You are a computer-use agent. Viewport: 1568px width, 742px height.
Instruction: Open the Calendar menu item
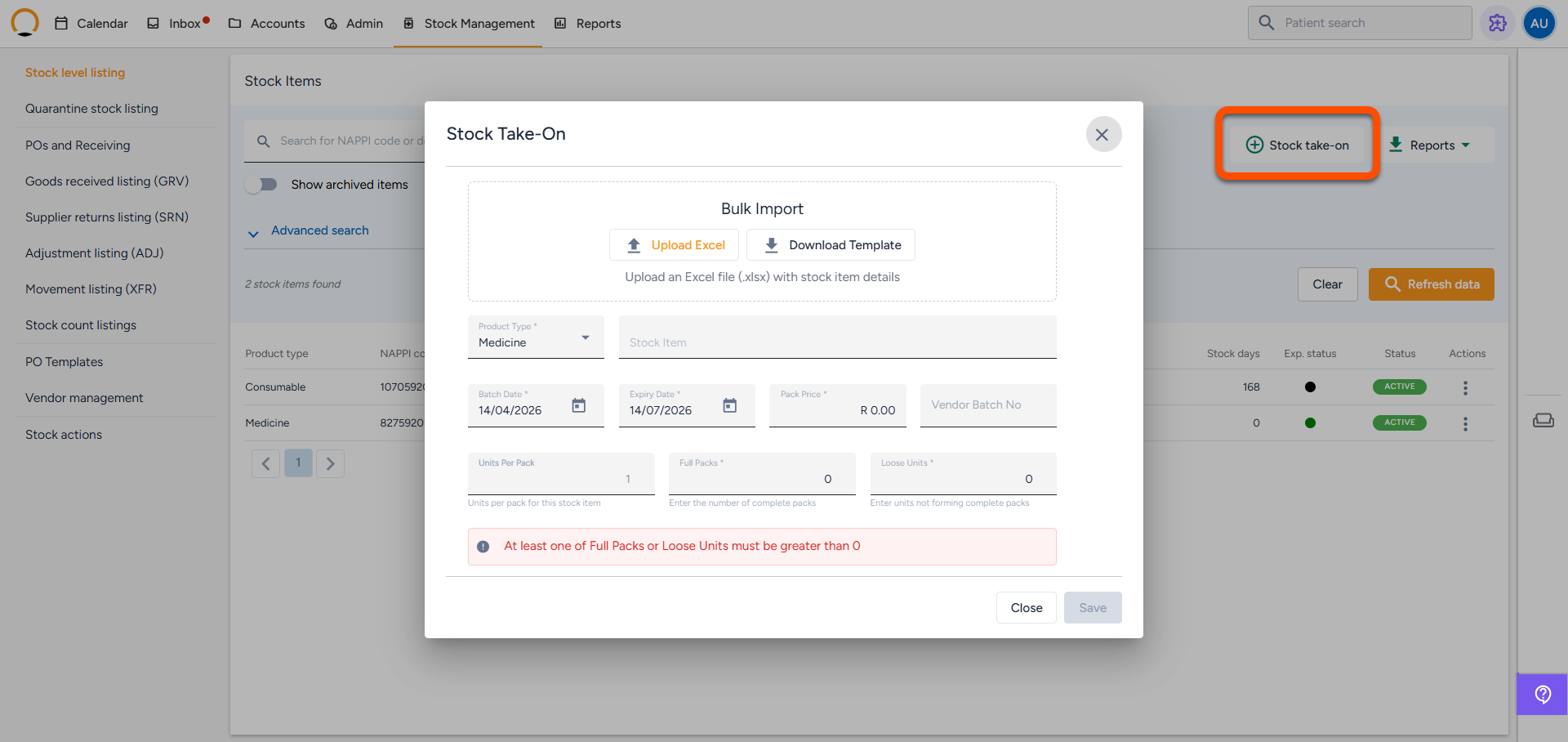point(91,24)
